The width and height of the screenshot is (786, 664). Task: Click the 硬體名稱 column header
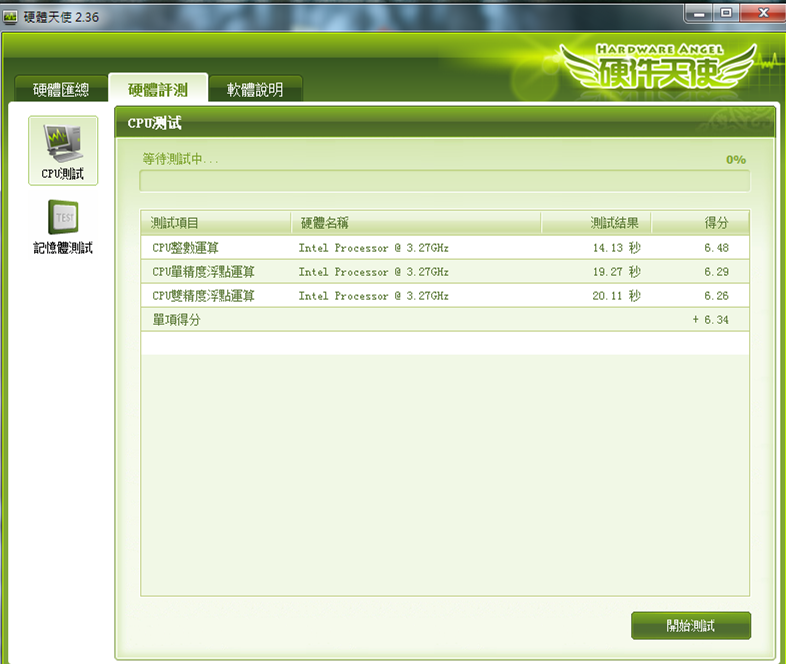[x=416, y=223]
